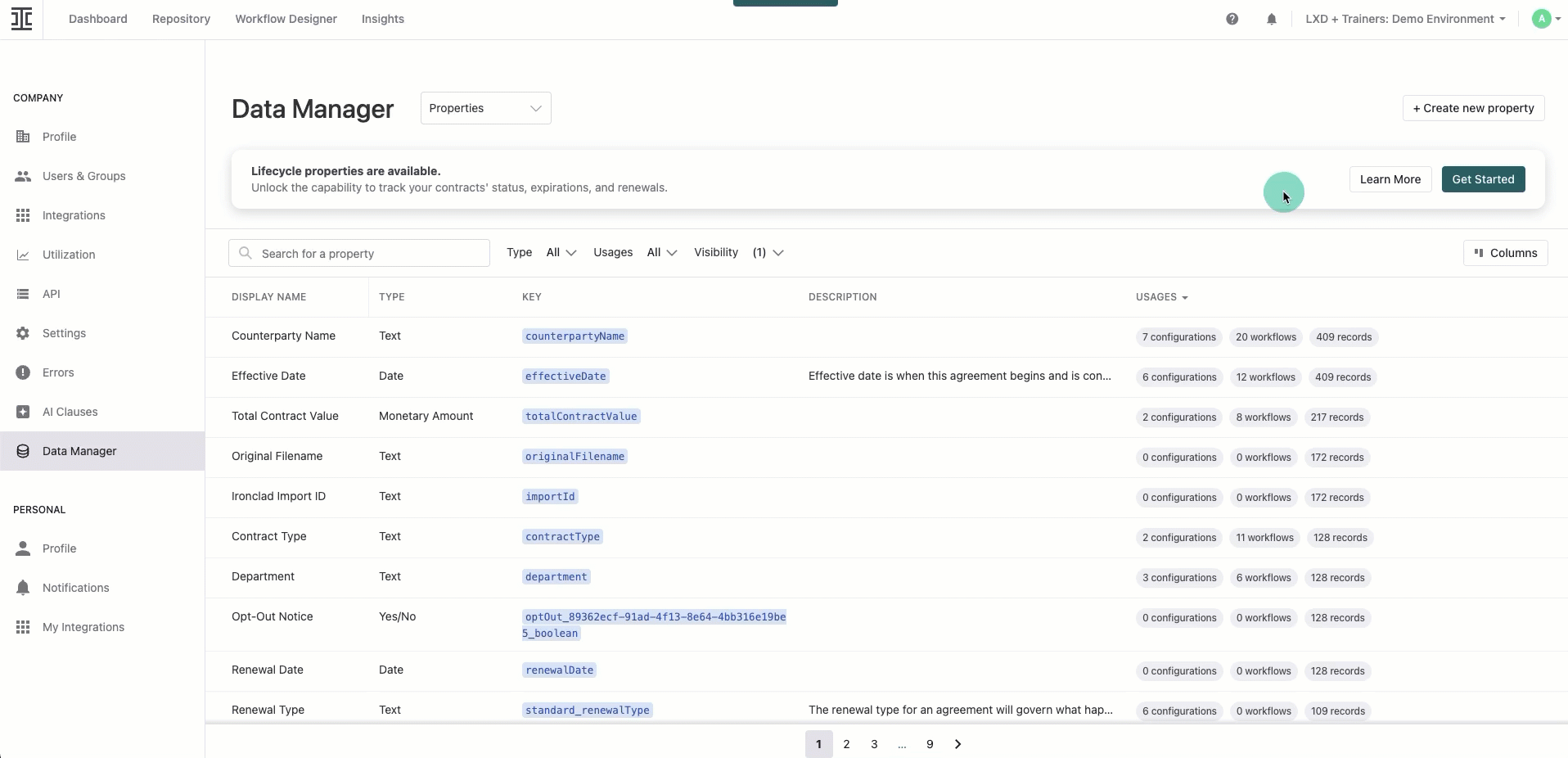The width and height of the screenshot is (1568, 758).
Task: Click the My Integrations grid icon
Action: pos(23,627)
